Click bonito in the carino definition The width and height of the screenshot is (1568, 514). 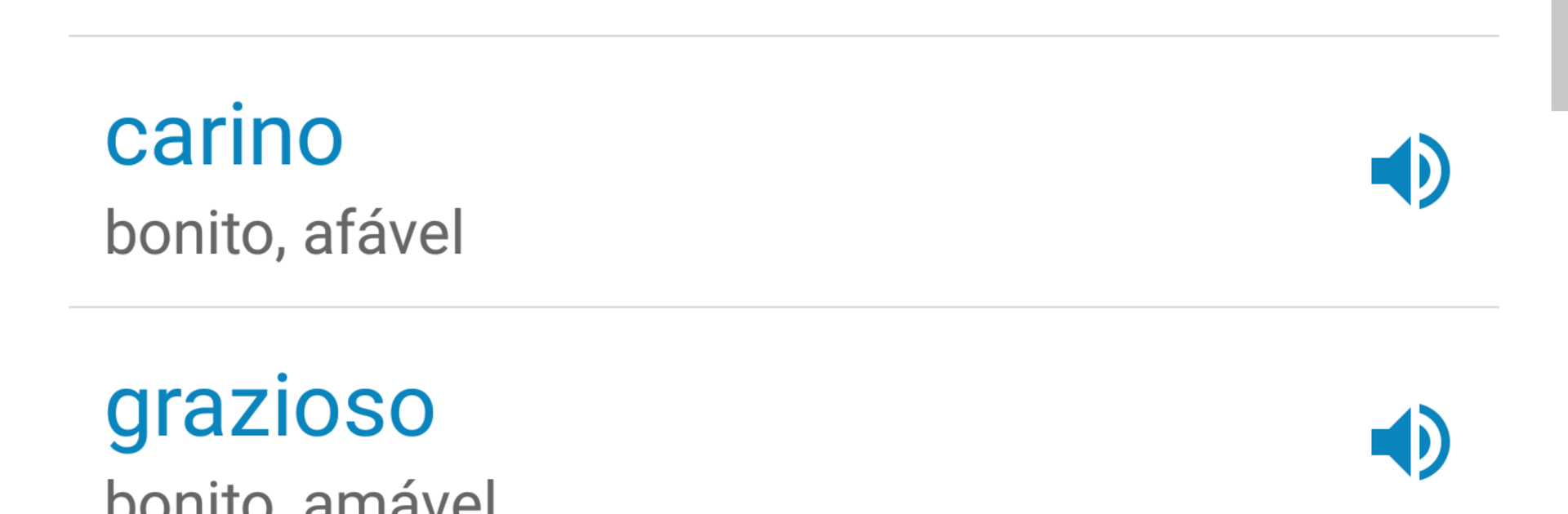(189, 233)
